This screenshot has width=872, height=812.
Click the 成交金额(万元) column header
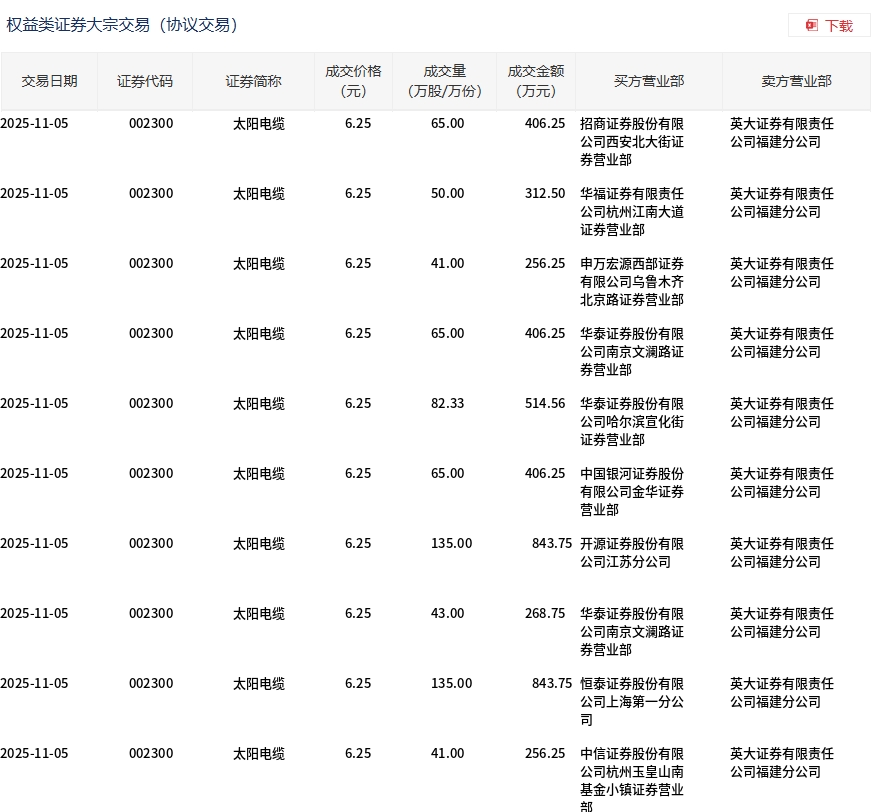536,81
